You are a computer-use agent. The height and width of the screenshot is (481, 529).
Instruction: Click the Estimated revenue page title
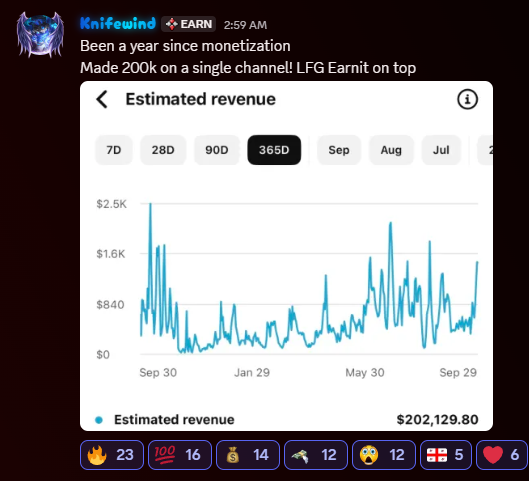click(200, 99)
